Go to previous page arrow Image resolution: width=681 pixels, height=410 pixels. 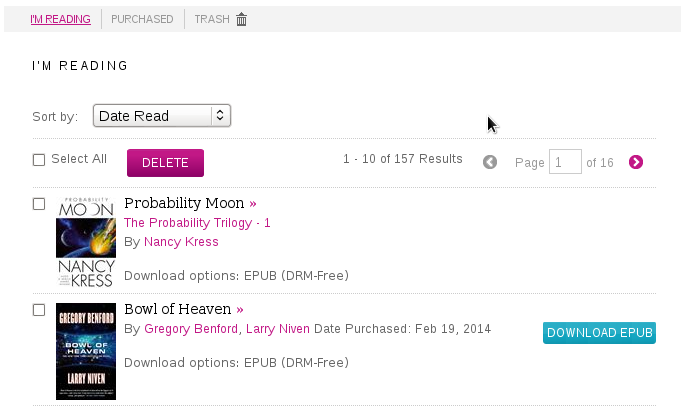[x=490, y=162]
